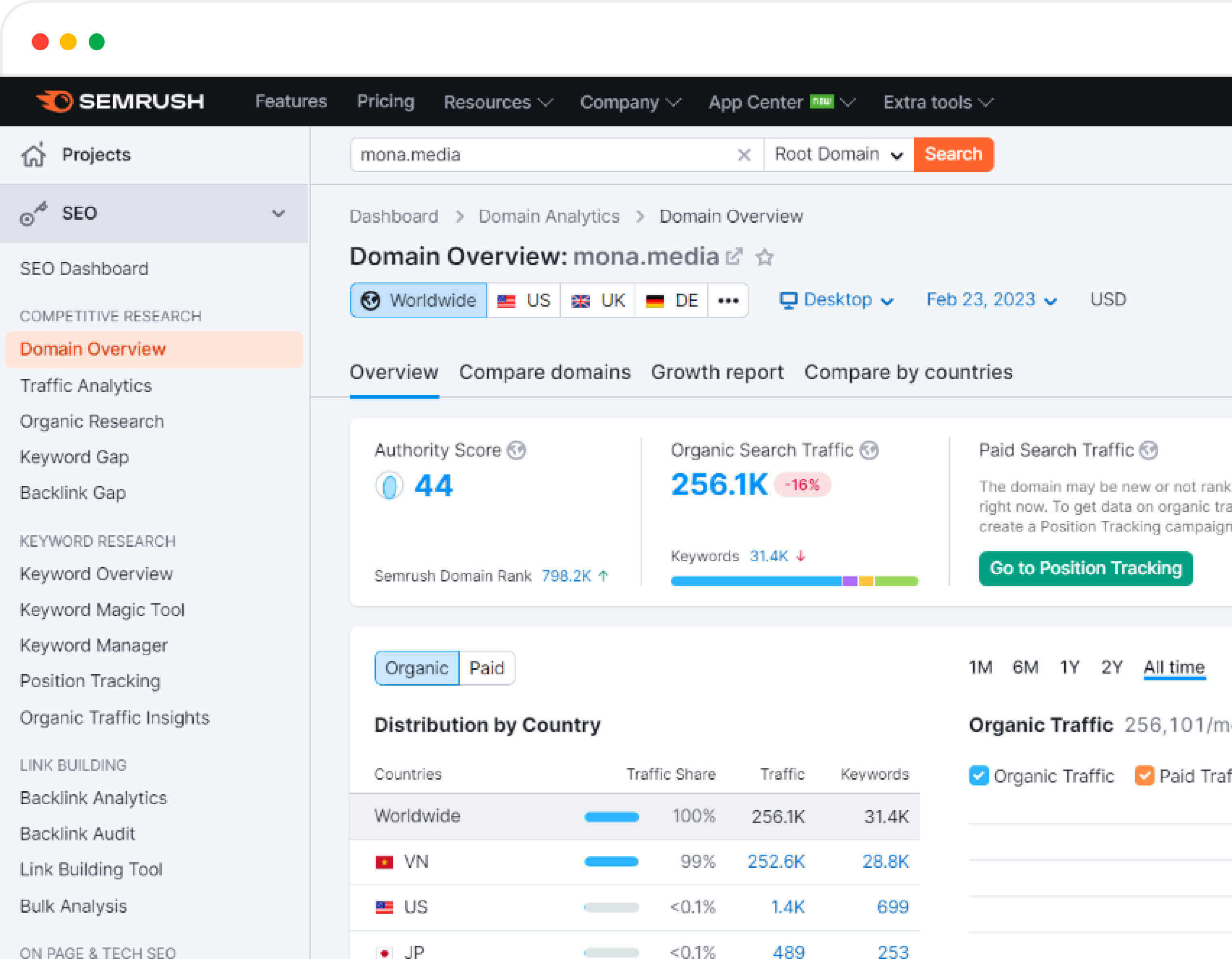Image resolution: width=1232 pixels, height=959 pixels.
Task: Star the mona.media domain as favorite
Action: (x=764, y=257)
